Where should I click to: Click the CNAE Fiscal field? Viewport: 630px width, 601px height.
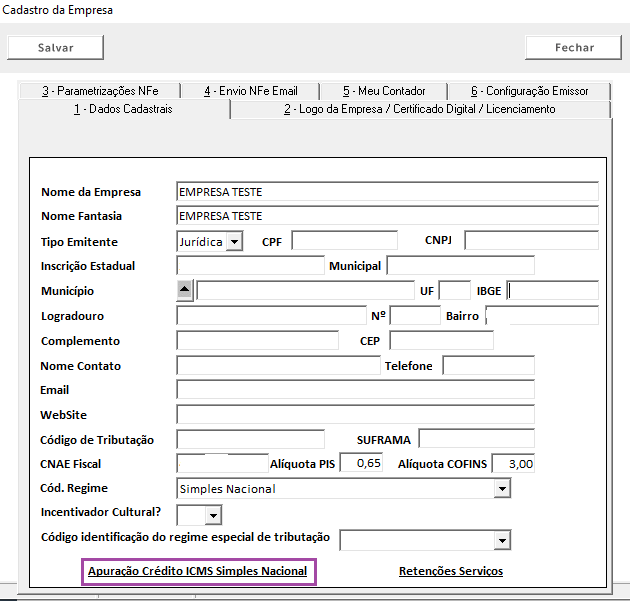[x=223, y=463]
